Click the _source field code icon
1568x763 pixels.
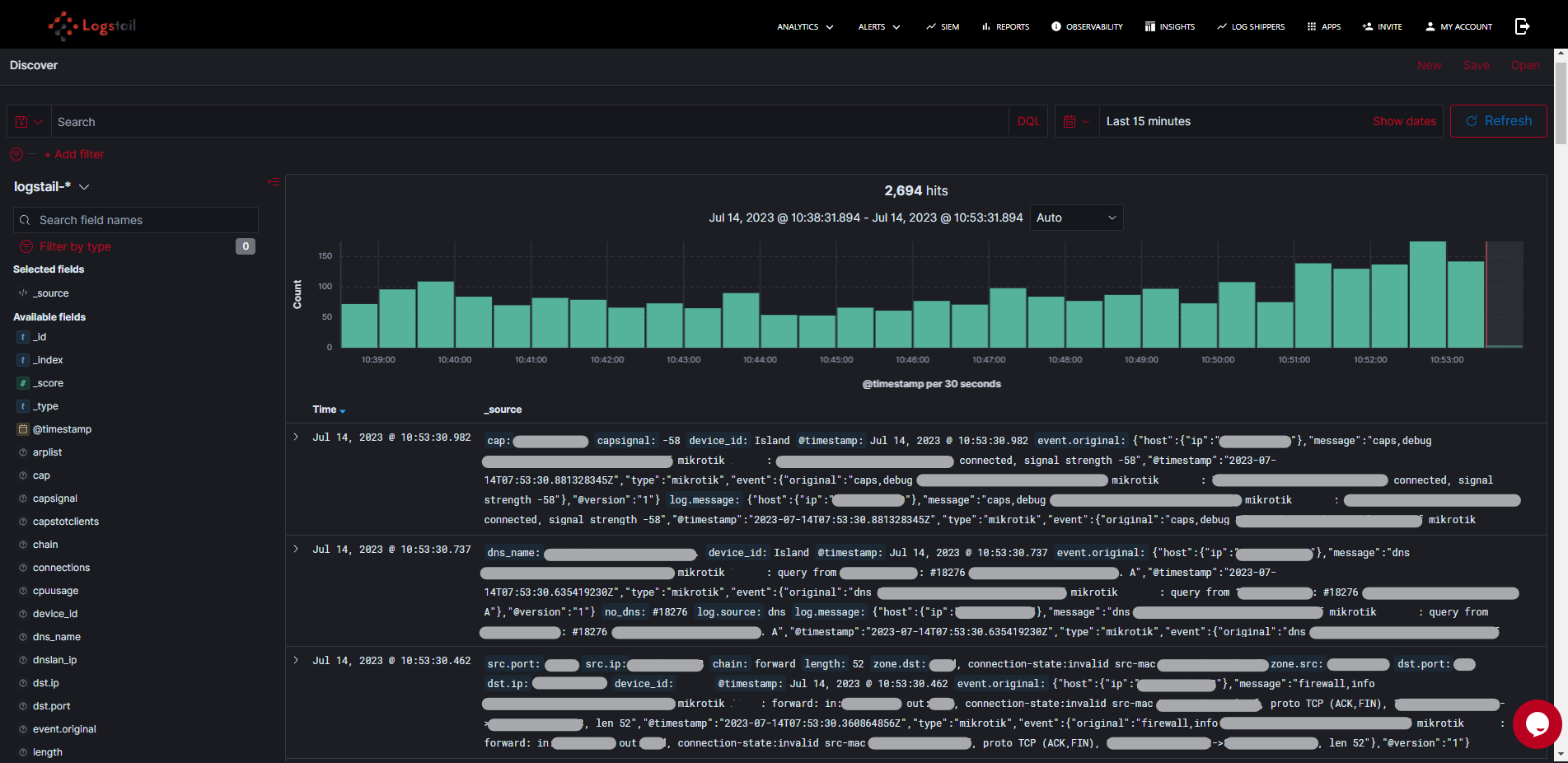pyautogui.click(x=23, y=293)
